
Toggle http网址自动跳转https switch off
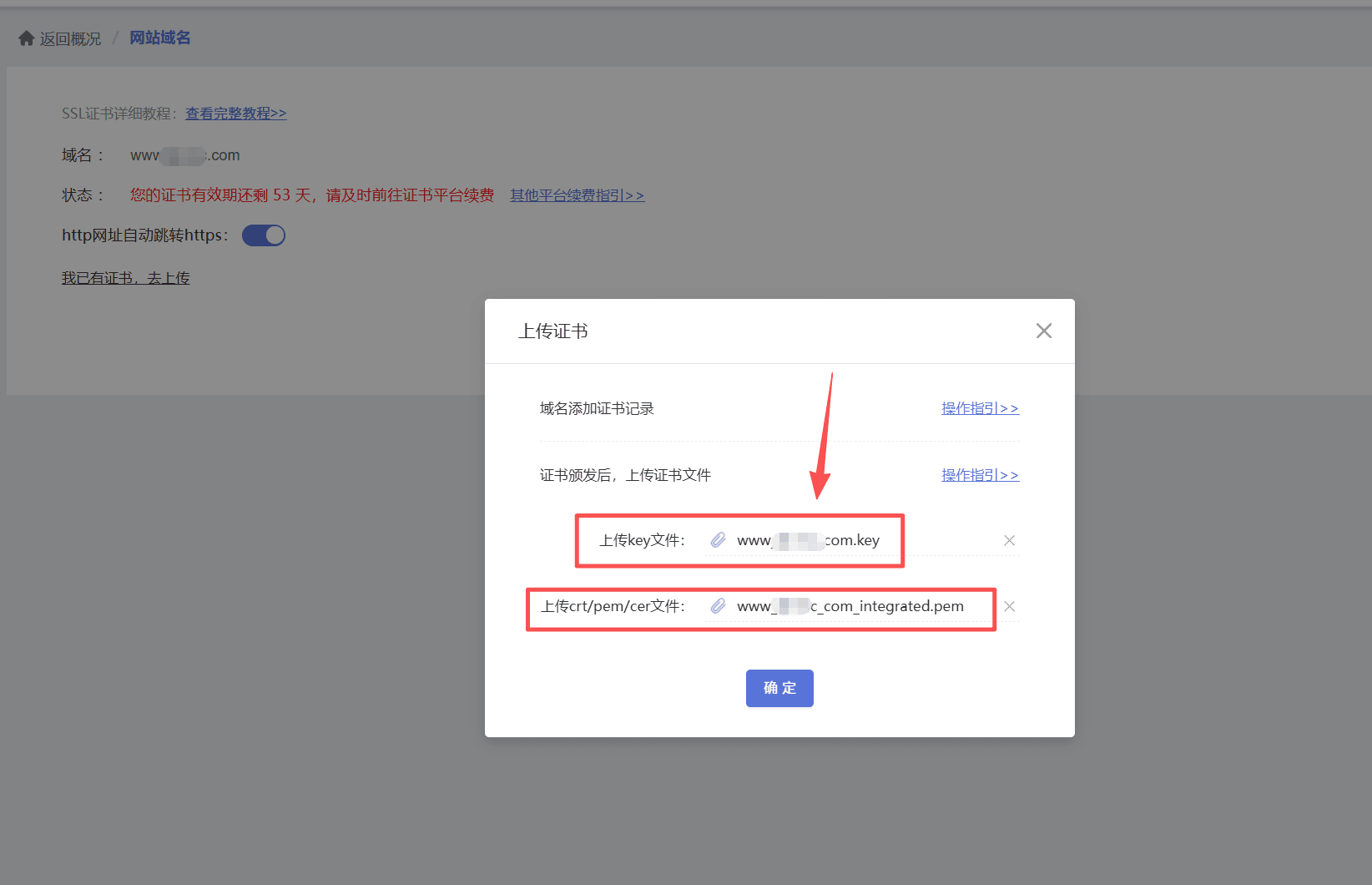click(x=263, y=235)
